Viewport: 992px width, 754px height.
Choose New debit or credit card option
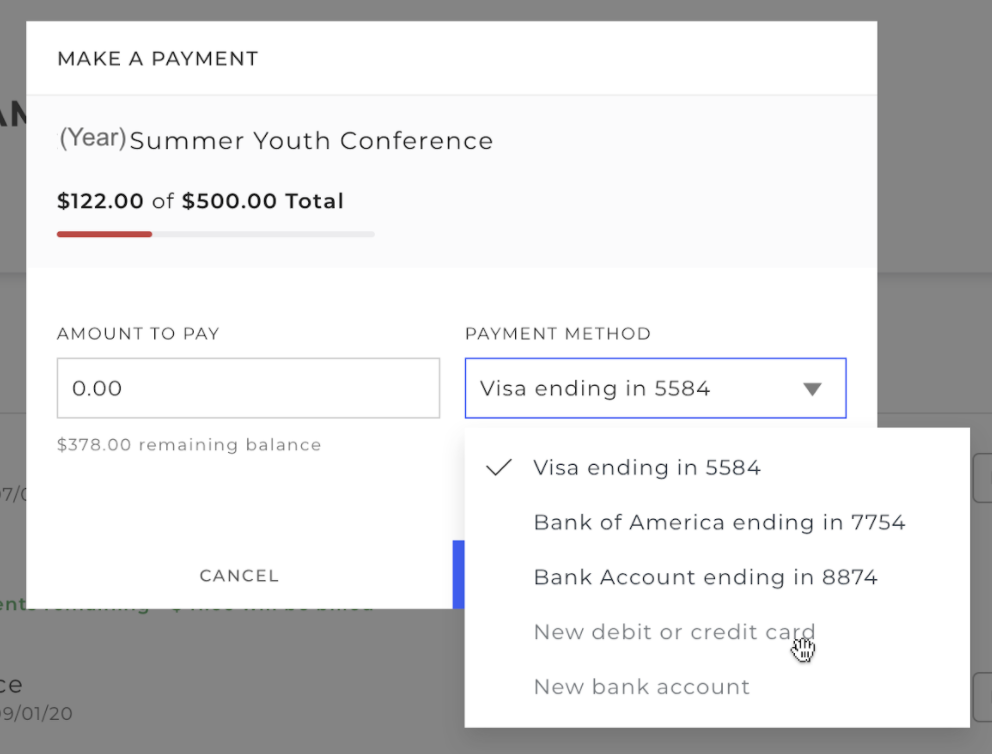click(674, 632)
